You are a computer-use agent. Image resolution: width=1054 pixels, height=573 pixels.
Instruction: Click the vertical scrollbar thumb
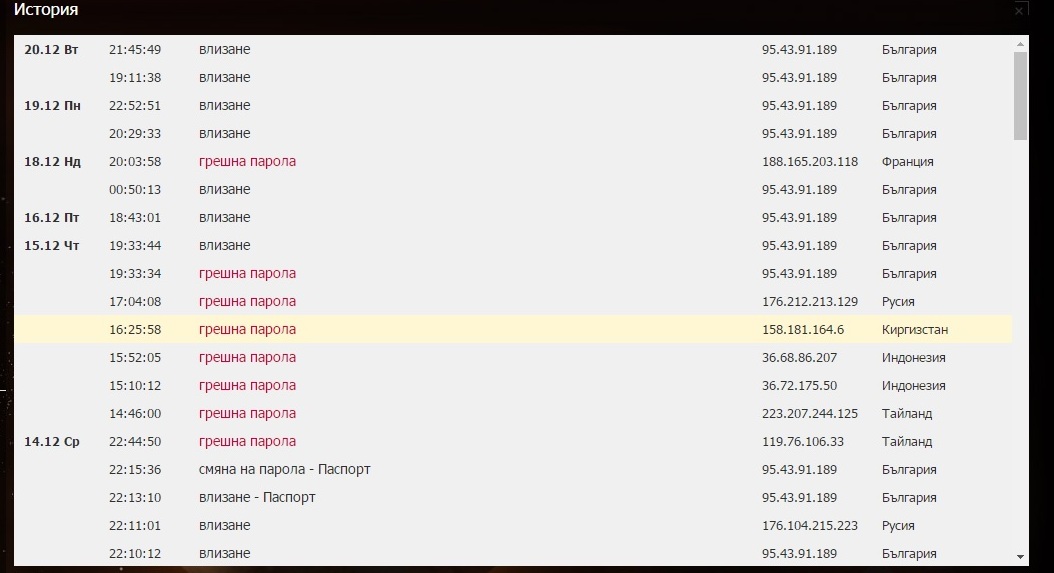point(1020,96)
